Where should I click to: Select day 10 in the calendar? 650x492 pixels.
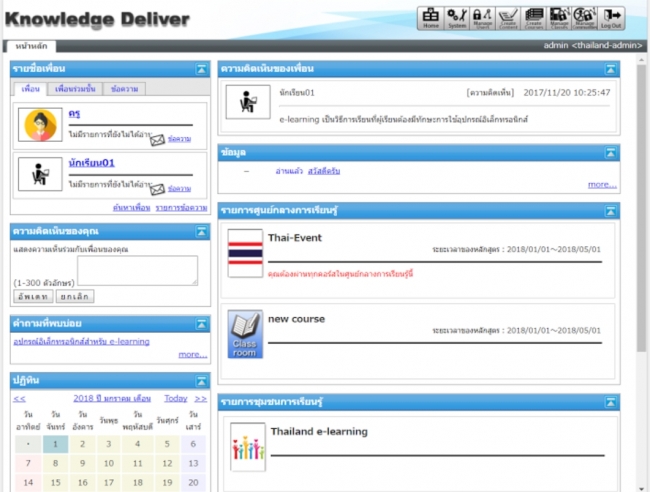click(x=109, y=463)
